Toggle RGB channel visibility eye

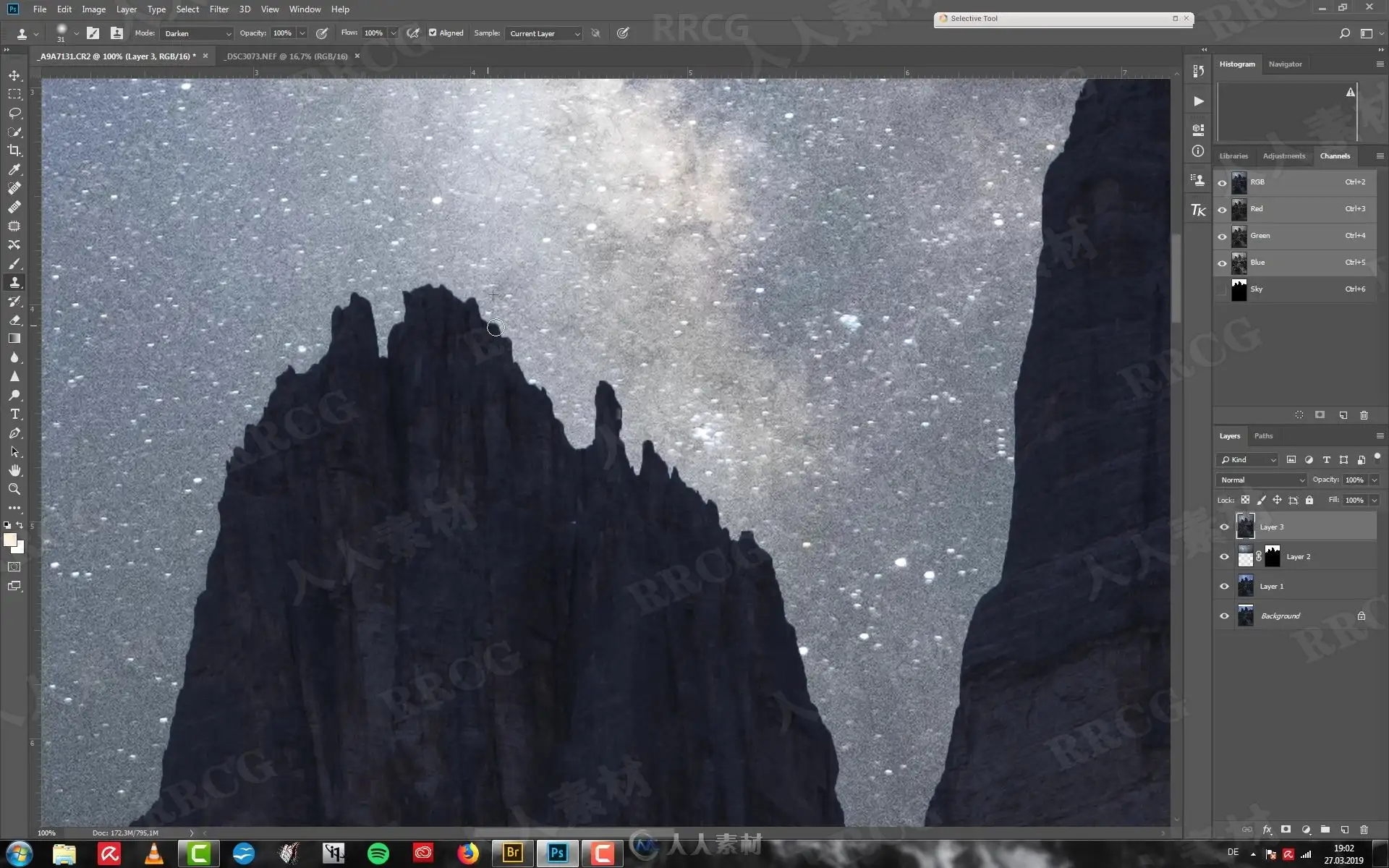click(x=1222, y=182)
